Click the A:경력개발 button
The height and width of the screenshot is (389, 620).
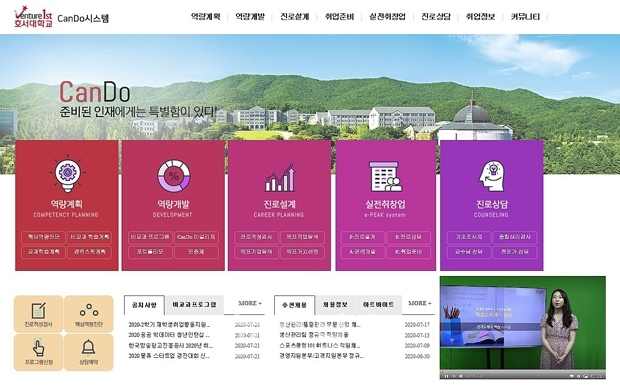[x=363, y=252]
